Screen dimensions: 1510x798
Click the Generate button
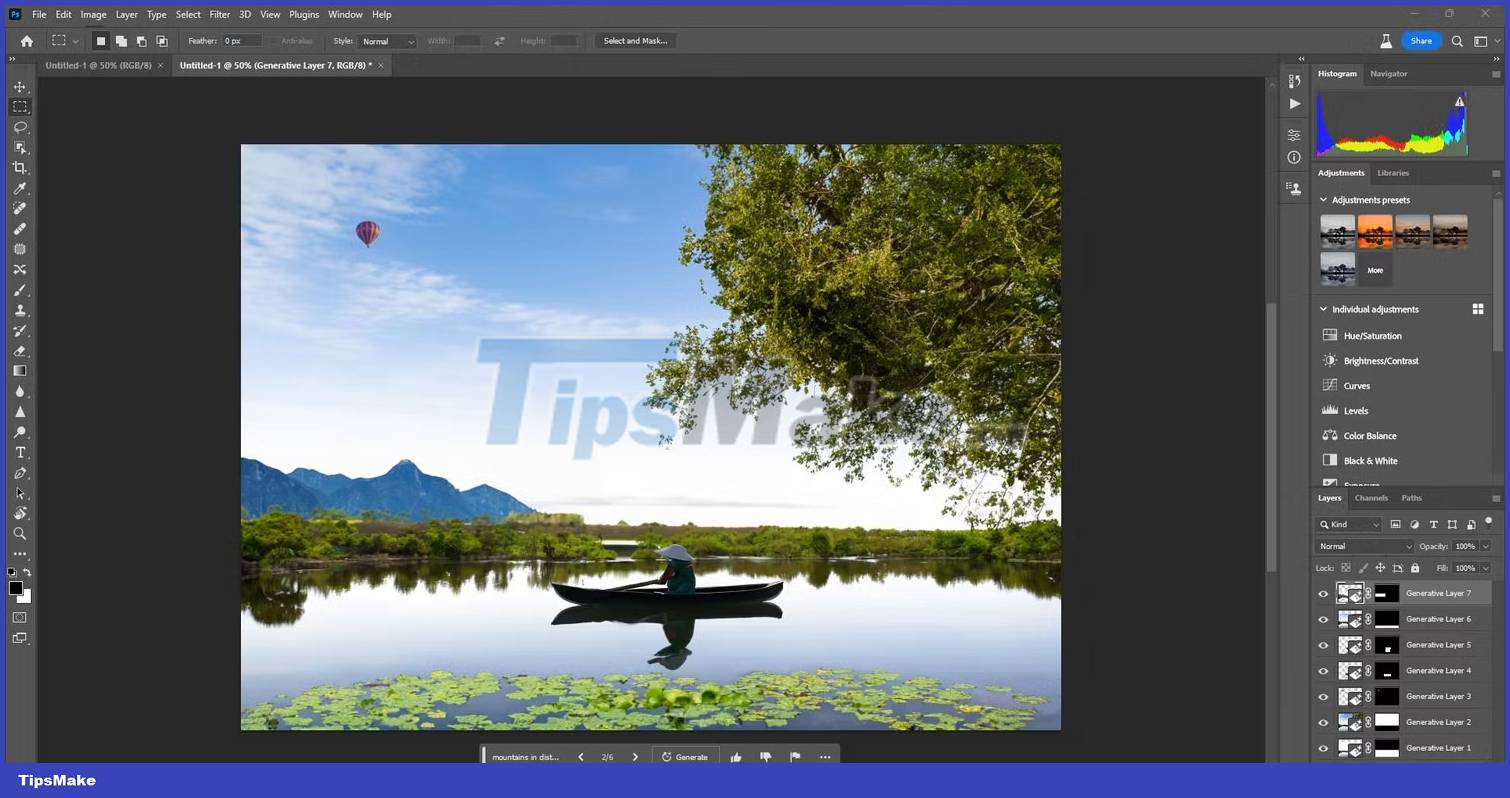[686, 757]
